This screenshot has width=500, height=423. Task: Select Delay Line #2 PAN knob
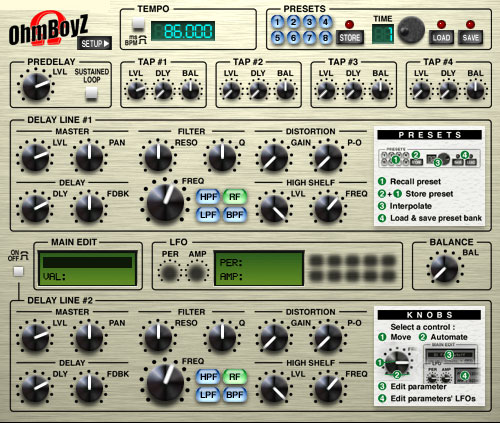pos(89,338)
